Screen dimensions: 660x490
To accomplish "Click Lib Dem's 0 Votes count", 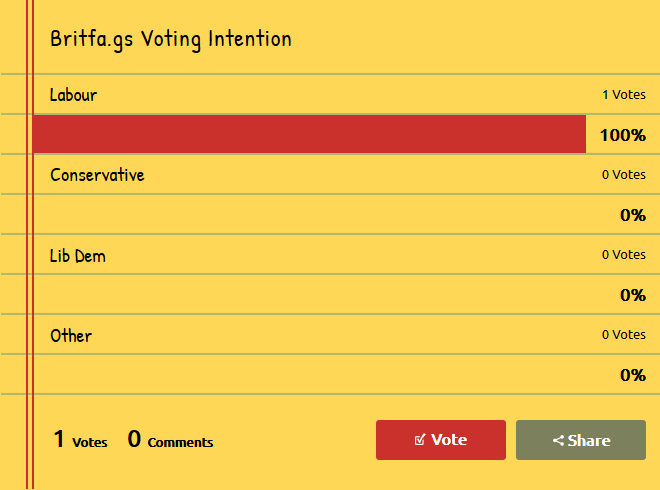I will click(624, 255).
